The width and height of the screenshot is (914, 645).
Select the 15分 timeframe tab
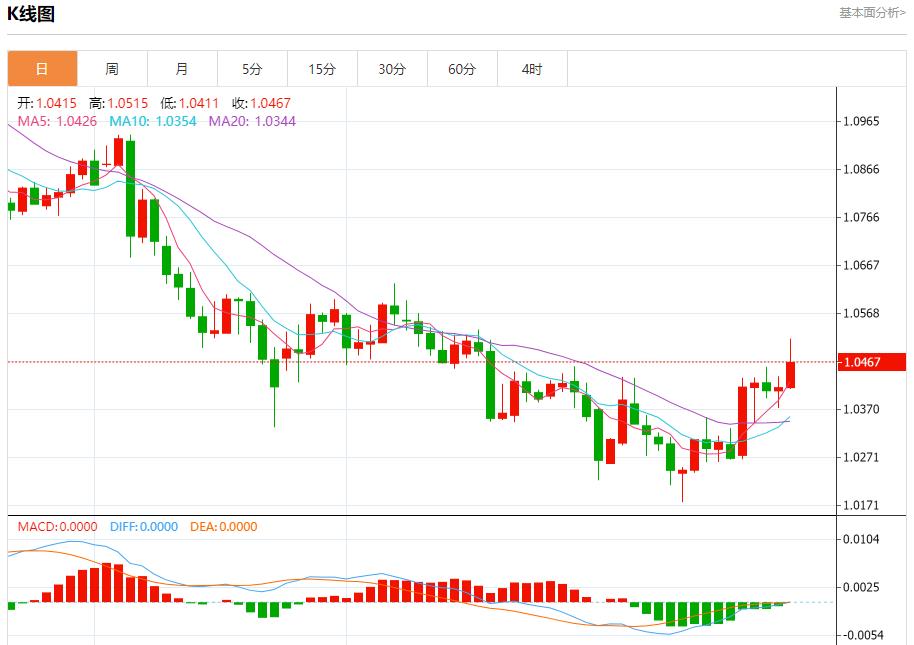click(x=322, y=69)
